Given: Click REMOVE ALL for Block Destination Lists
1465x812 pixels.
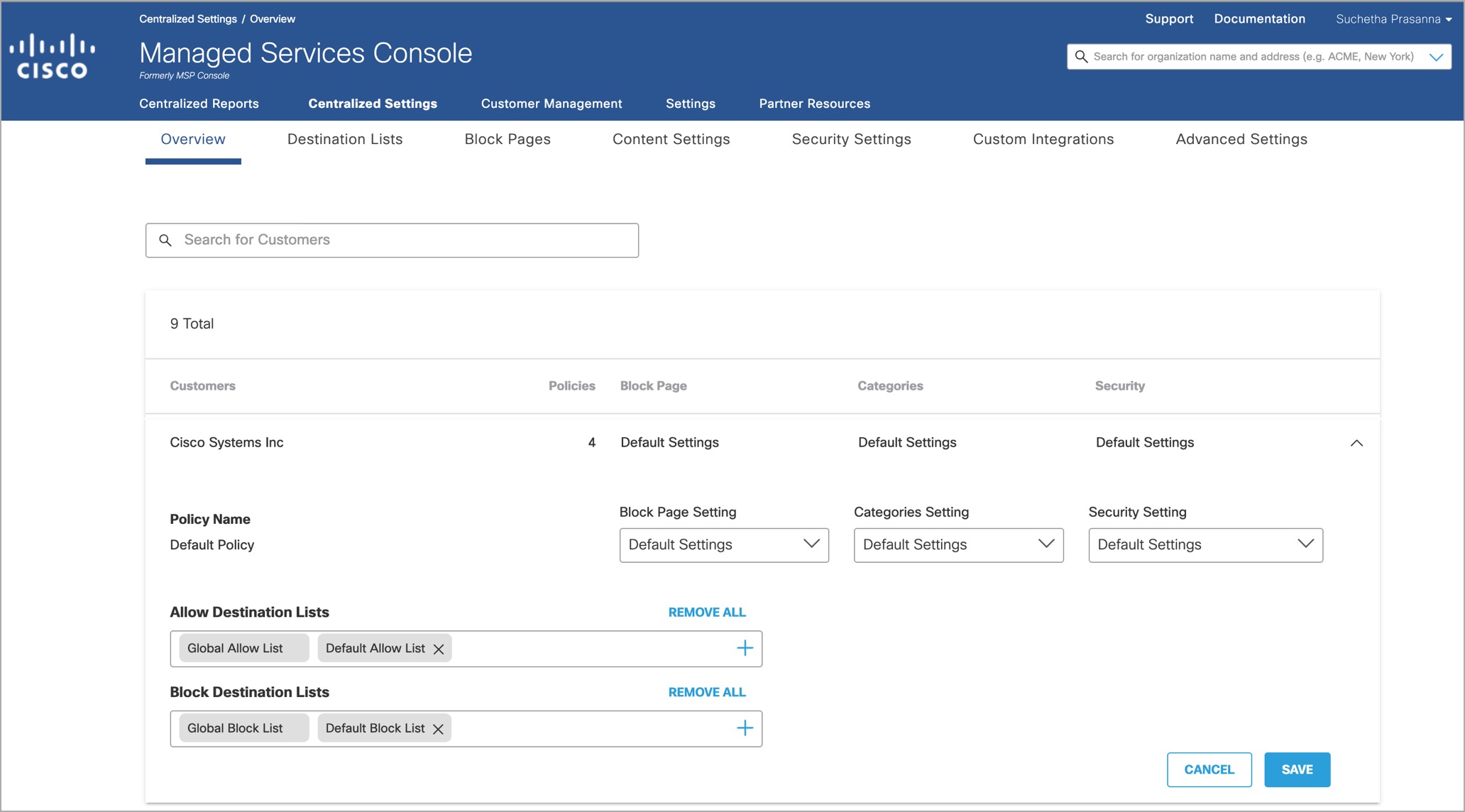Looking at the screenshot, I should click(x=707, y=693).
